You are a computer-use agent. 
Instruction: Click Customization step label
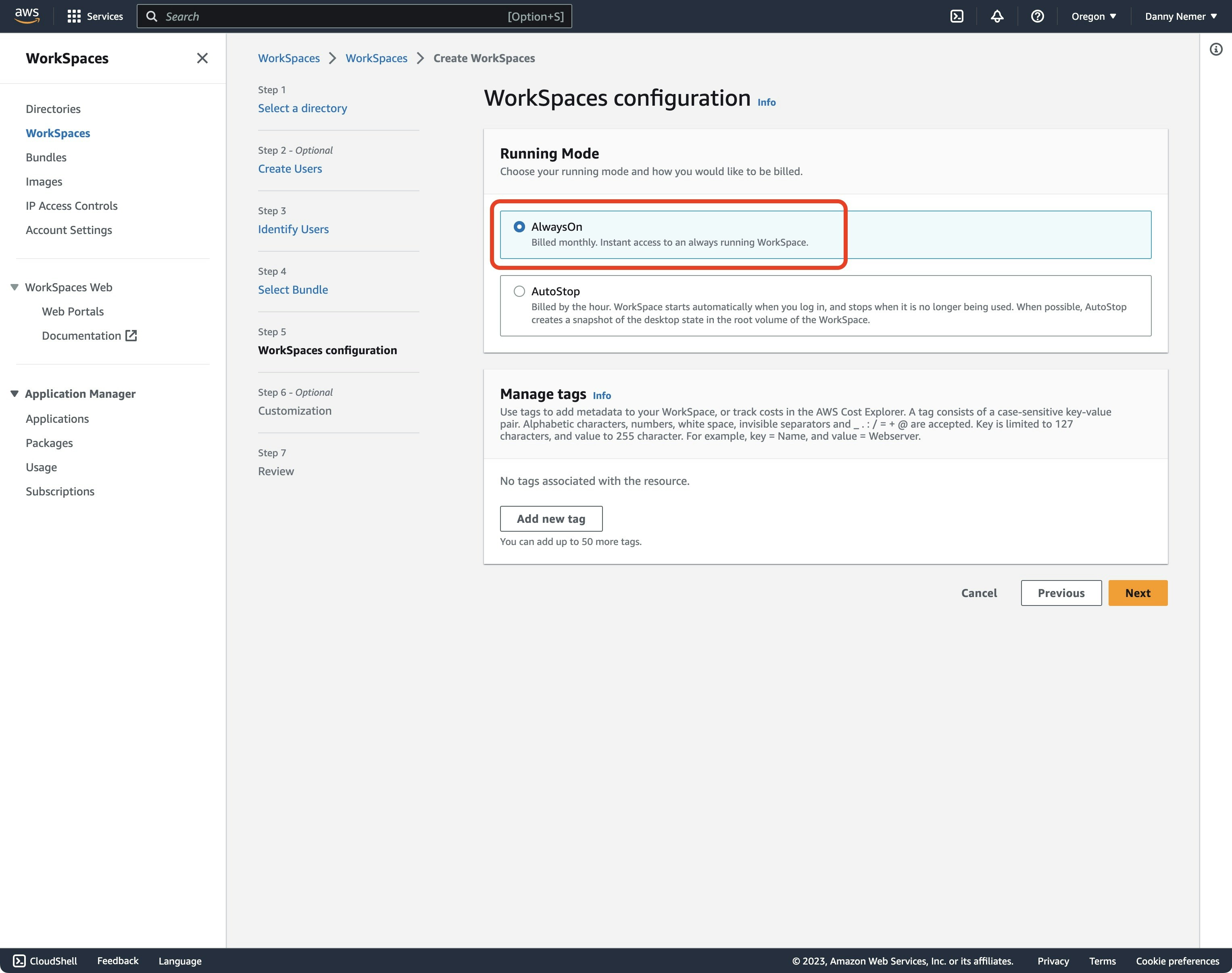(x=294, y=411)
